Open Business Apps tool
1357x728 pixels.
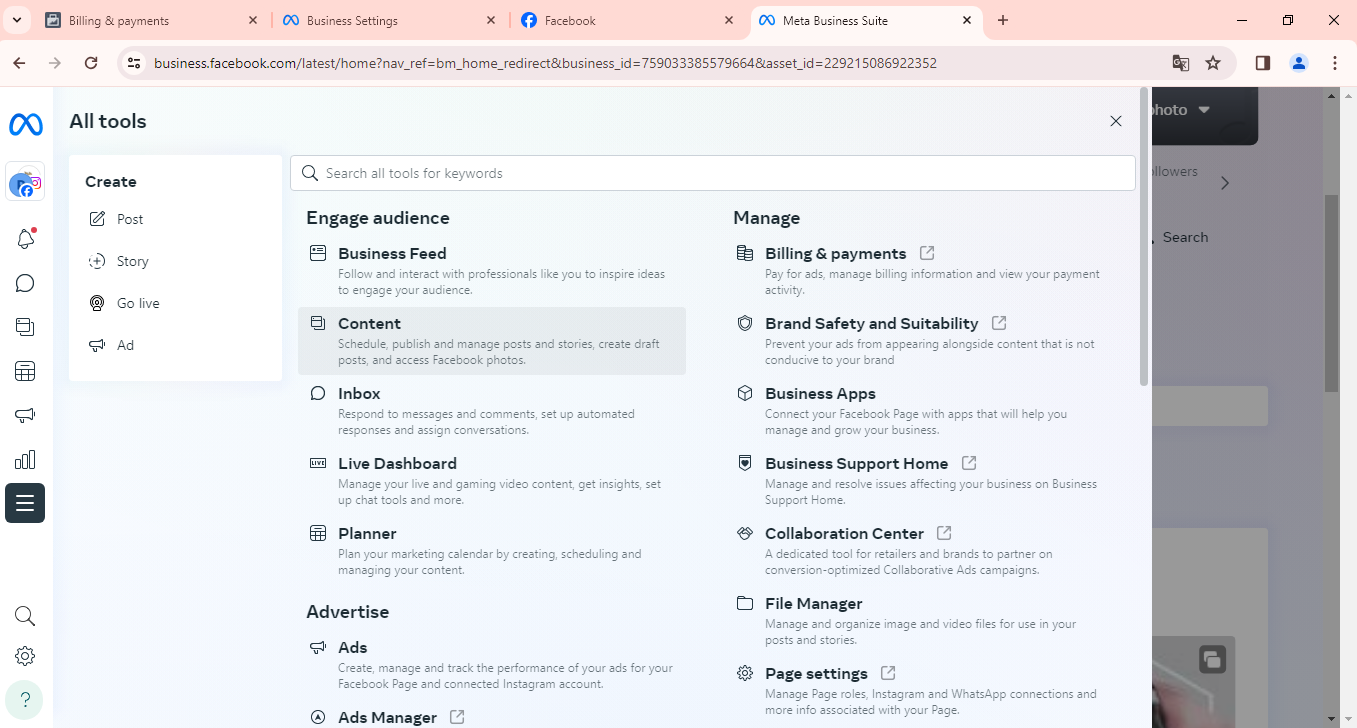(919, 411)
